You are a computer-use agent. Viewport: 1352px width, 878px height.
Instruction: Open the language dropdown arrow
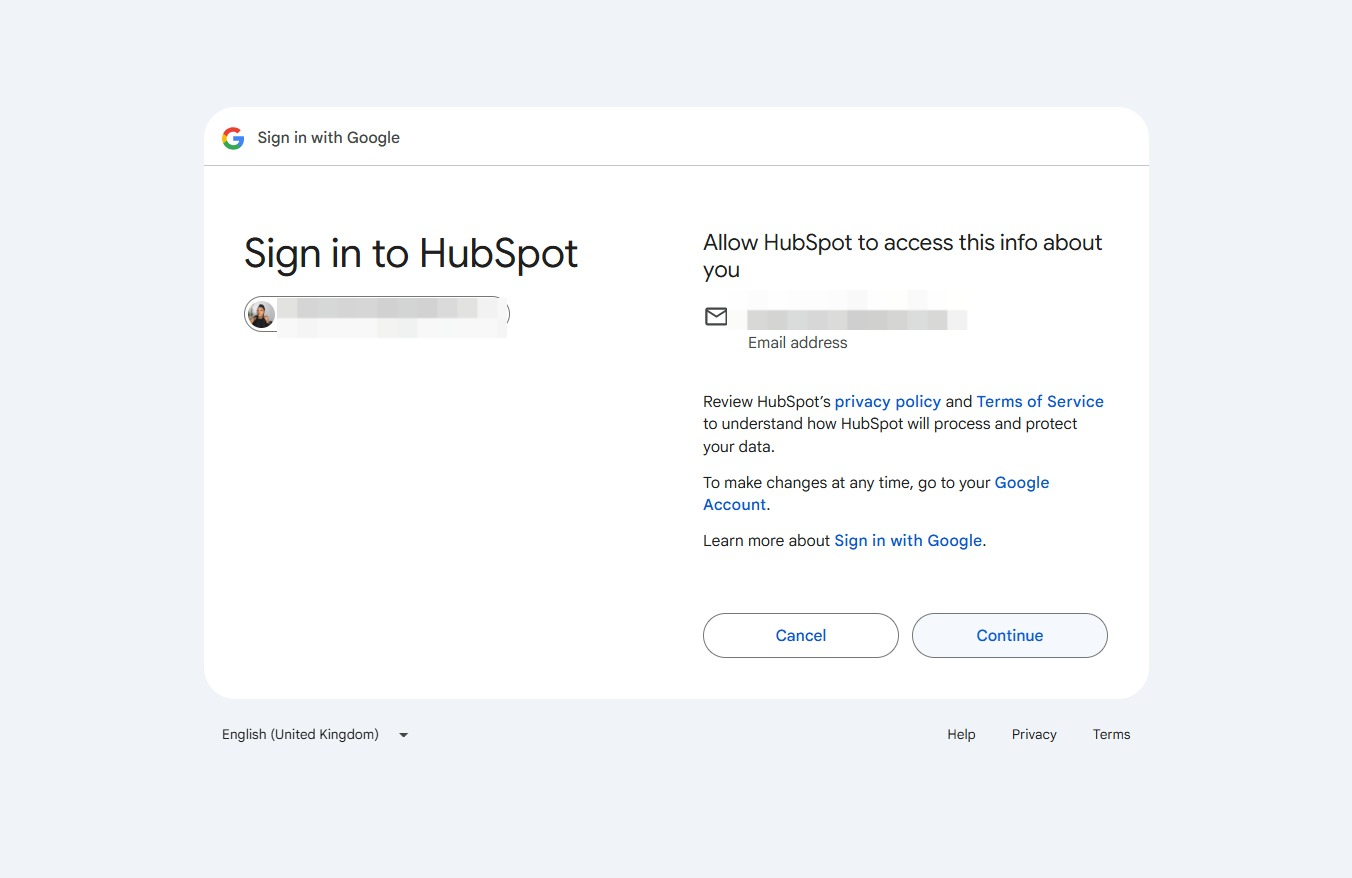coord(404,735)
